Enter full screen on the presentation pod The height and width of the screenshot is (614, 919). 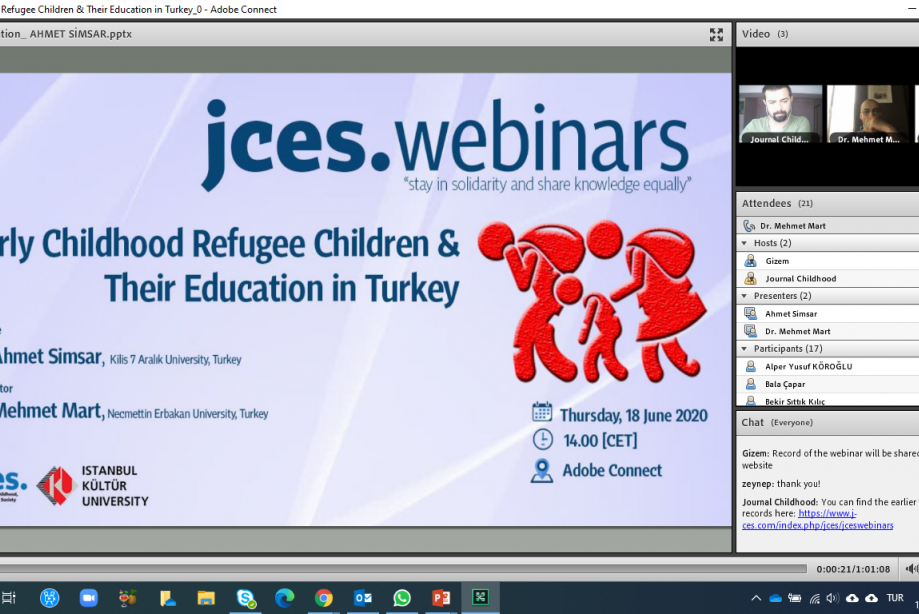[716, 35]
